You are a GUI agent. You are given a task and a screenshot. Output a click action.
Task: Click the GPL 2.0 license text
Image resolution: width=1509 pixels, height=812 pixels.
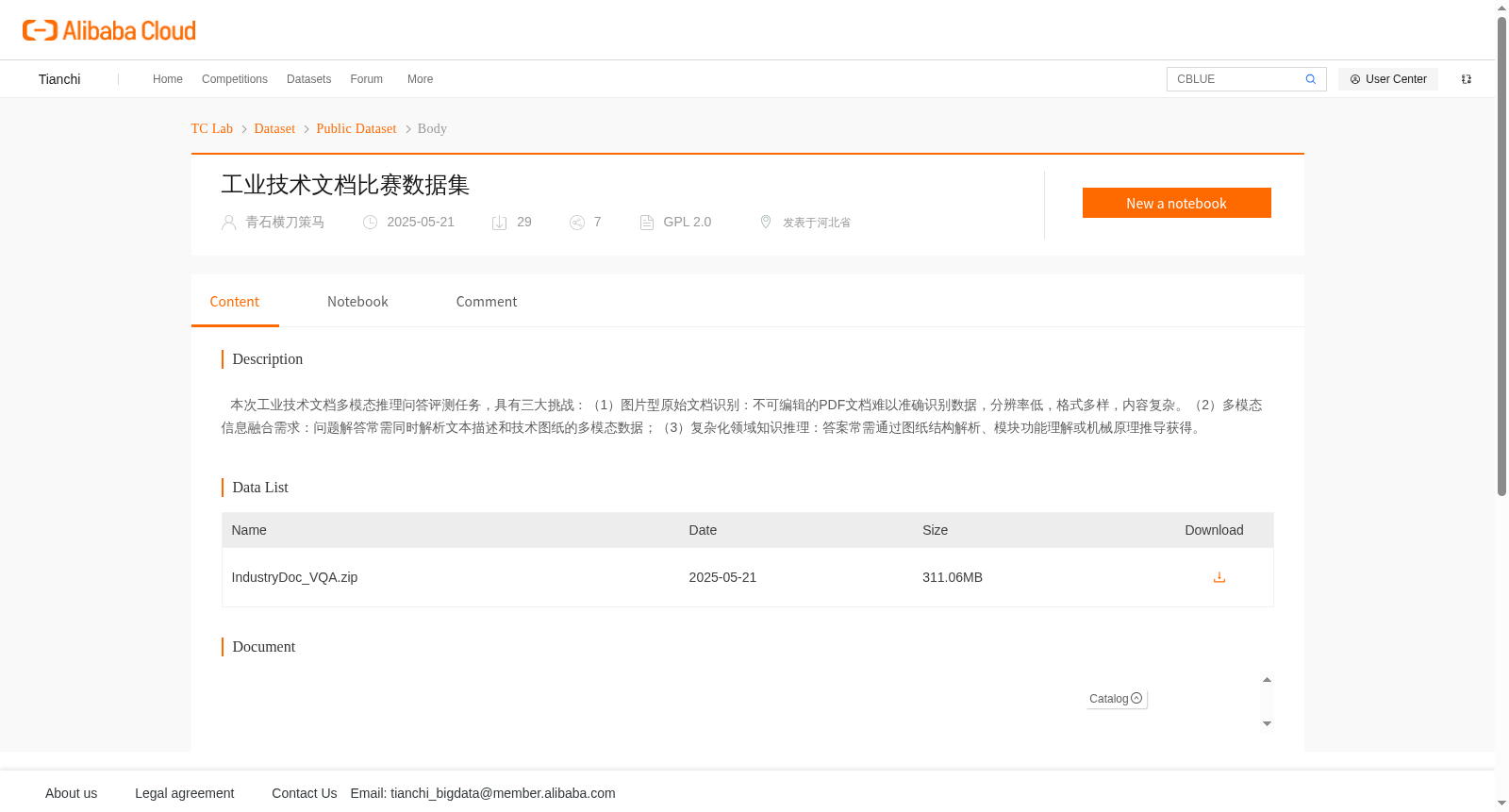pos(688,223)
